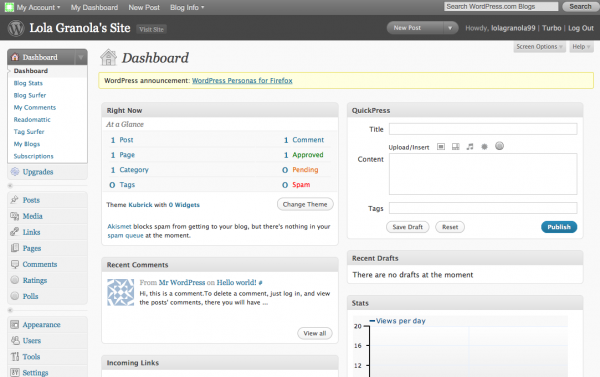Click the Users icon in the sidebar
The width and height of the screenshot is (600, 377).
pos(15,340)
